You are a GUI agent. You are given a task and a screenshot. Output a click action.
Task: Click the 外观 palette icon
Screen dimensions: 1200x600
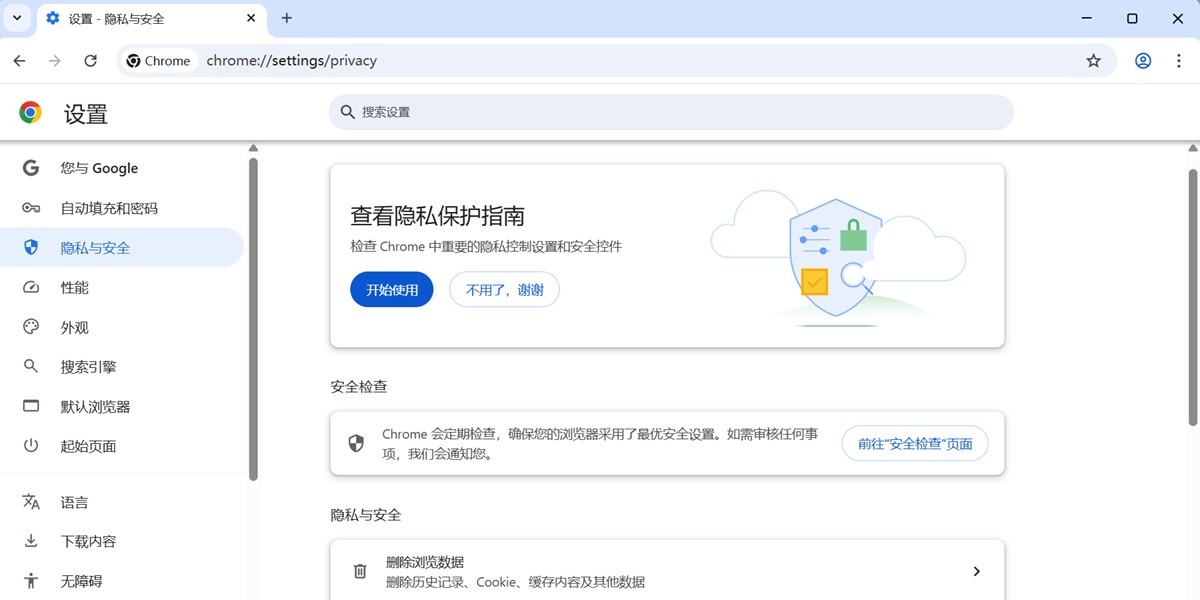30,327
